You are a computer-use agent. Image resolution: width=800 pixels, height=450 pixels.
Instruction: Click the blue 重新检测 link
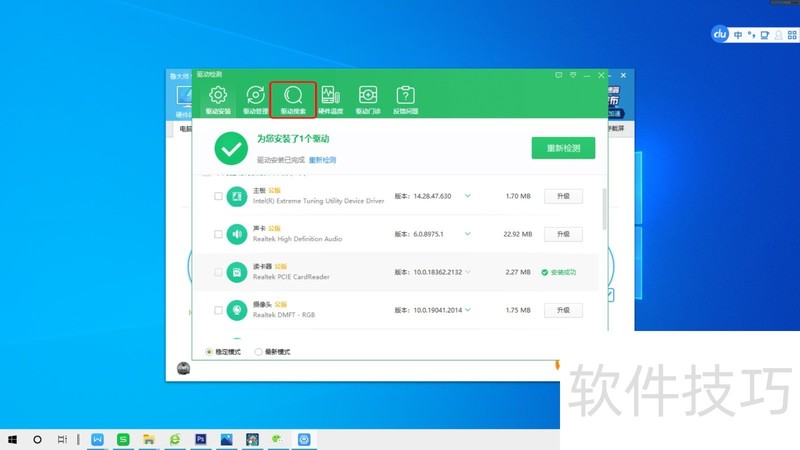click(322, 160)
